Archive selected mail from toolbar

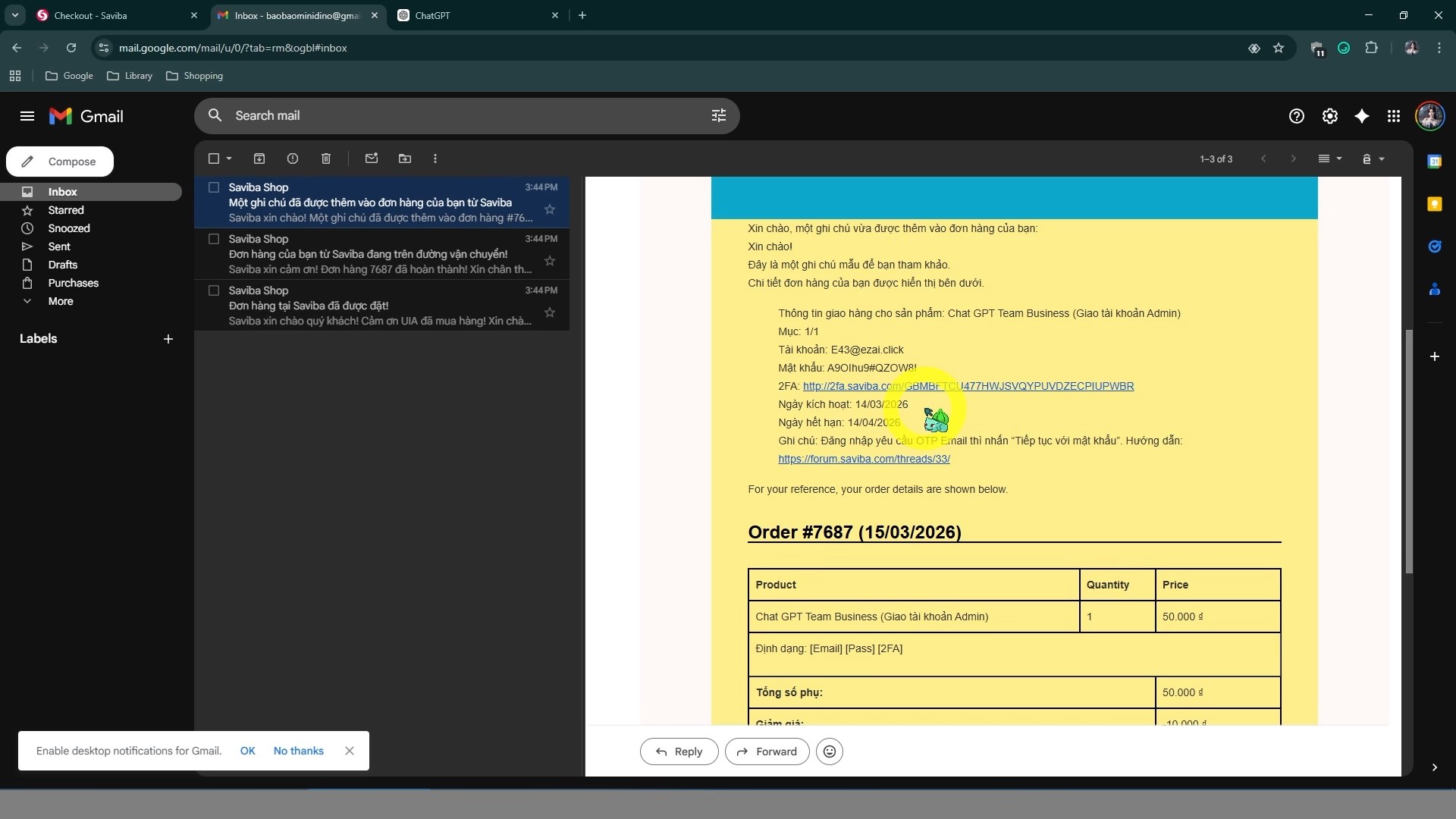tap(259, 158)
